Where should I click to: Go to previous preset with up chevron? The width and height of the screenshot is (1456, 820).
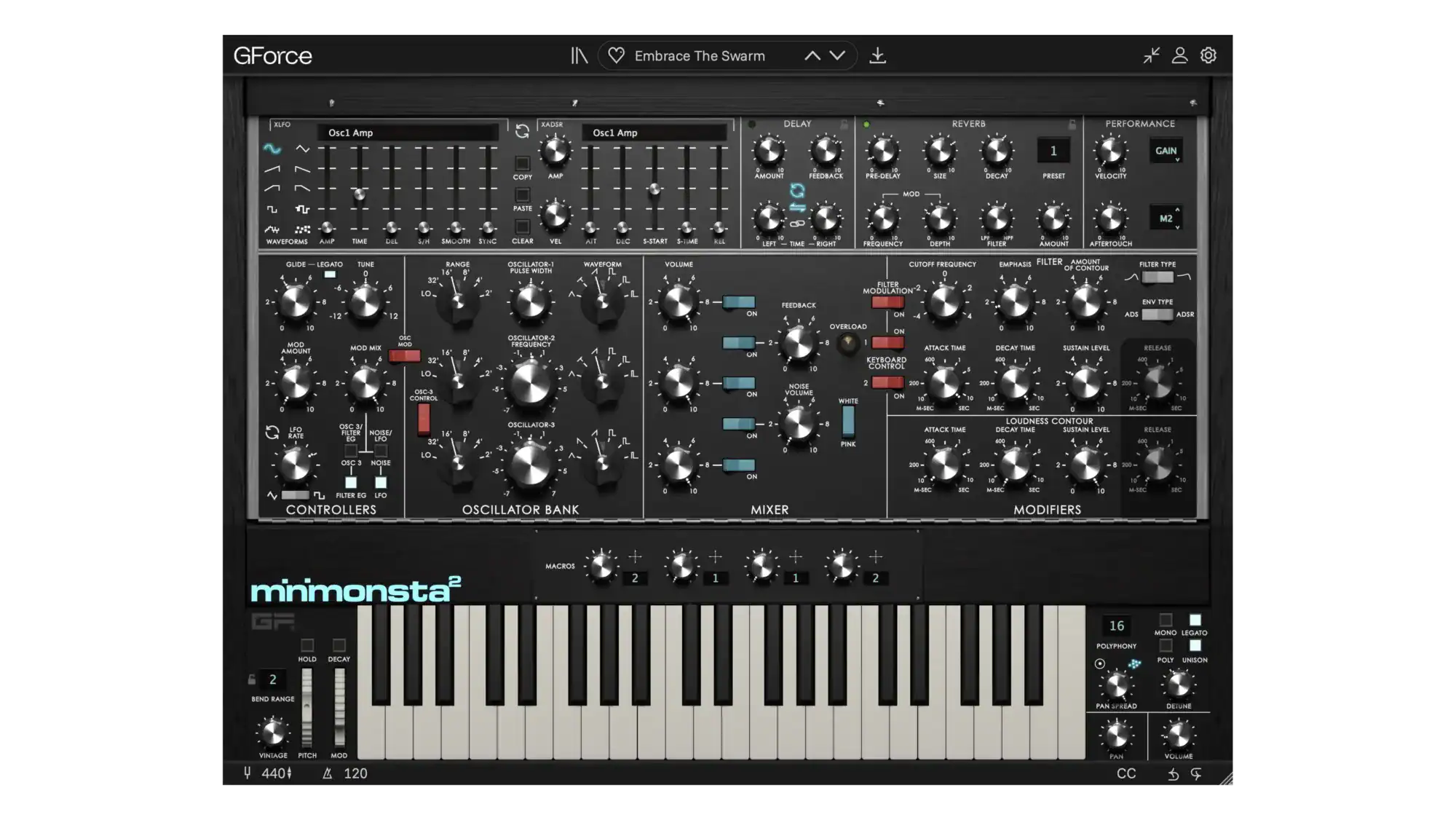[812, 55]
